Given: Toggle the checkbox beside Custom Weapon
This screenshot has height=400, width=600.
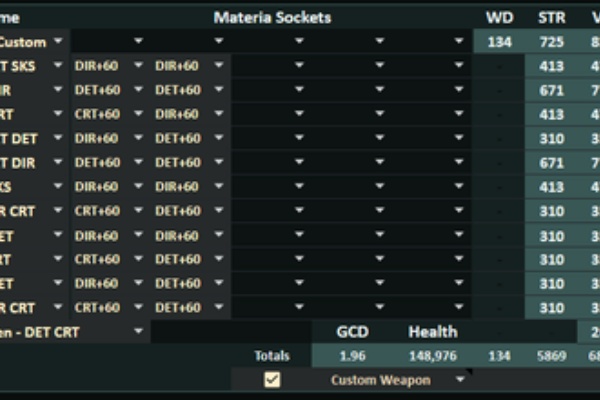Looking at the screenshot, I should coord(271,380).
